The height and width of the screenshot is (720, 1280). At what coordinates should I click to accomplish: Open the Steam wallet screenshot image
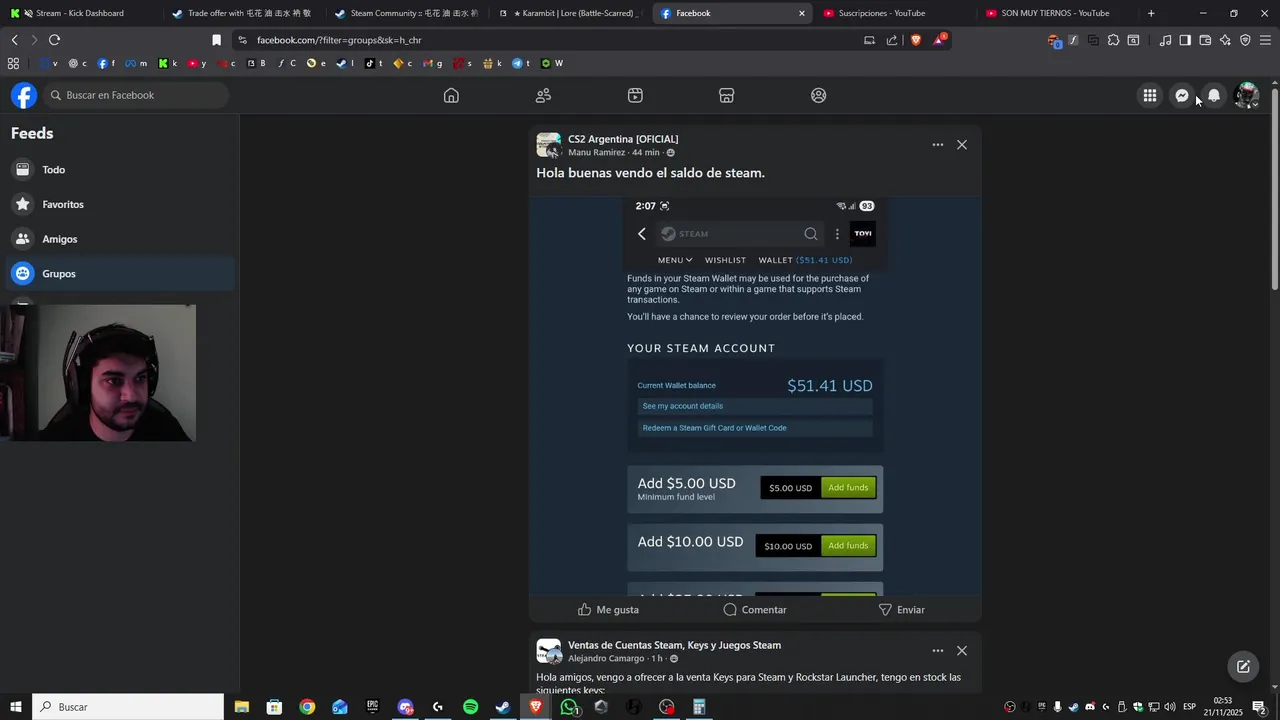pyautogui.click(x=755, y=394)
